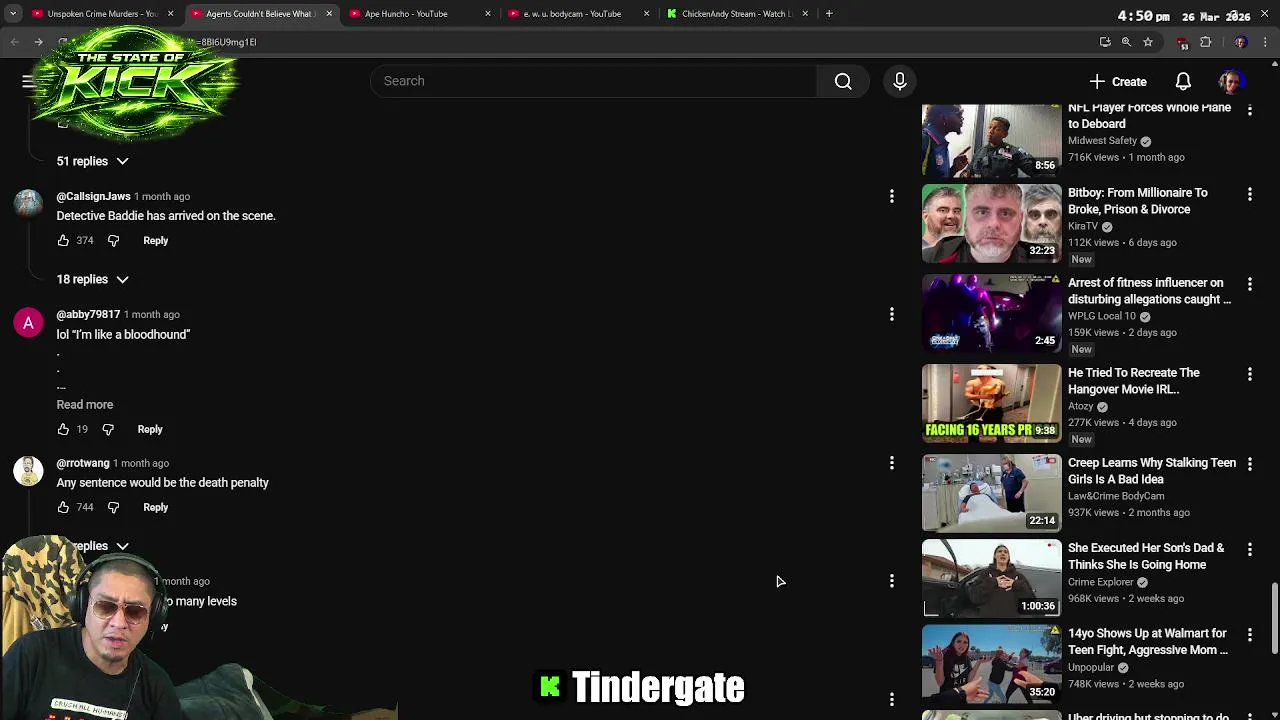Like the Detective Baddie comment
The image size is (1280, 720).
pyautogui.click(x=63, y=240)
